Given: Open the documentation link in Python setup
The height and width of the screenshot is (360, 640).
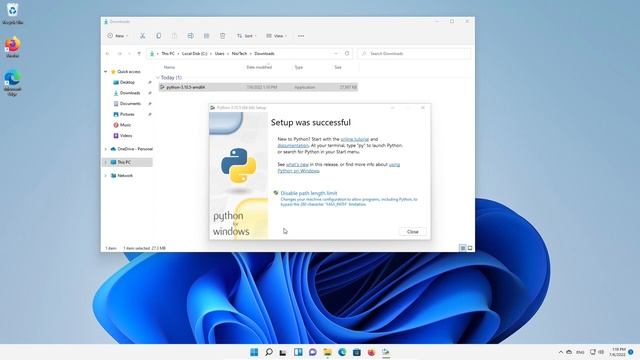Looking at the screenshot, I should coord(293,145).
